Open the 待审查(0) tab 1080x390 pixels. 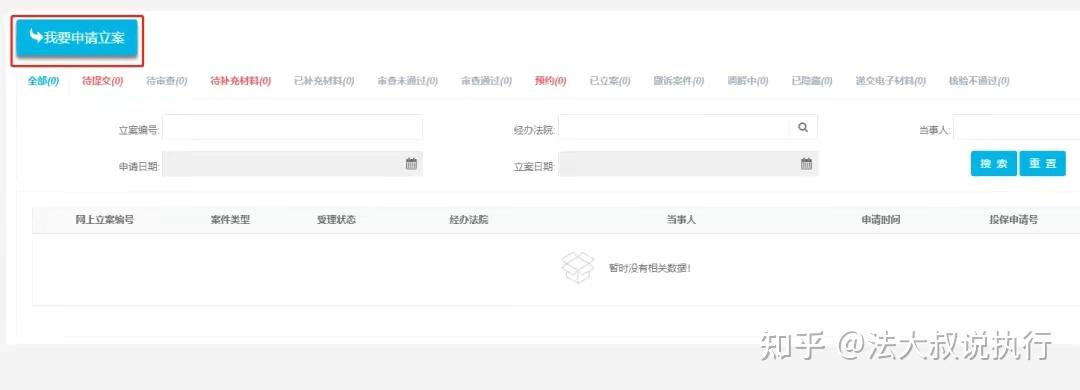coord(167,81)
